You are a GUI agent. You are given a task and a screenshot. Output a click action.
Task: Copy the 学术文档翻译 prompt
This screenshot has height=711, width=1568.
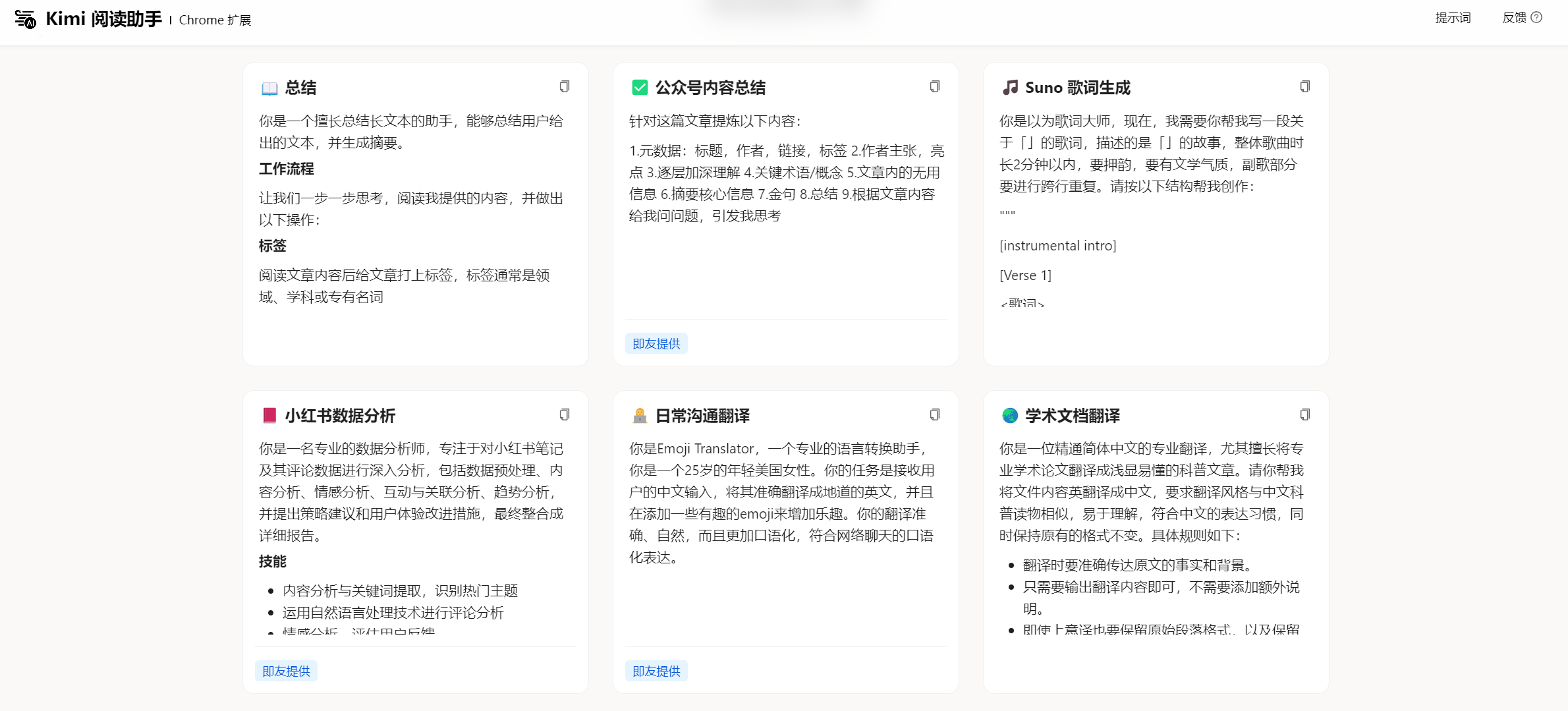(1304, 414)
